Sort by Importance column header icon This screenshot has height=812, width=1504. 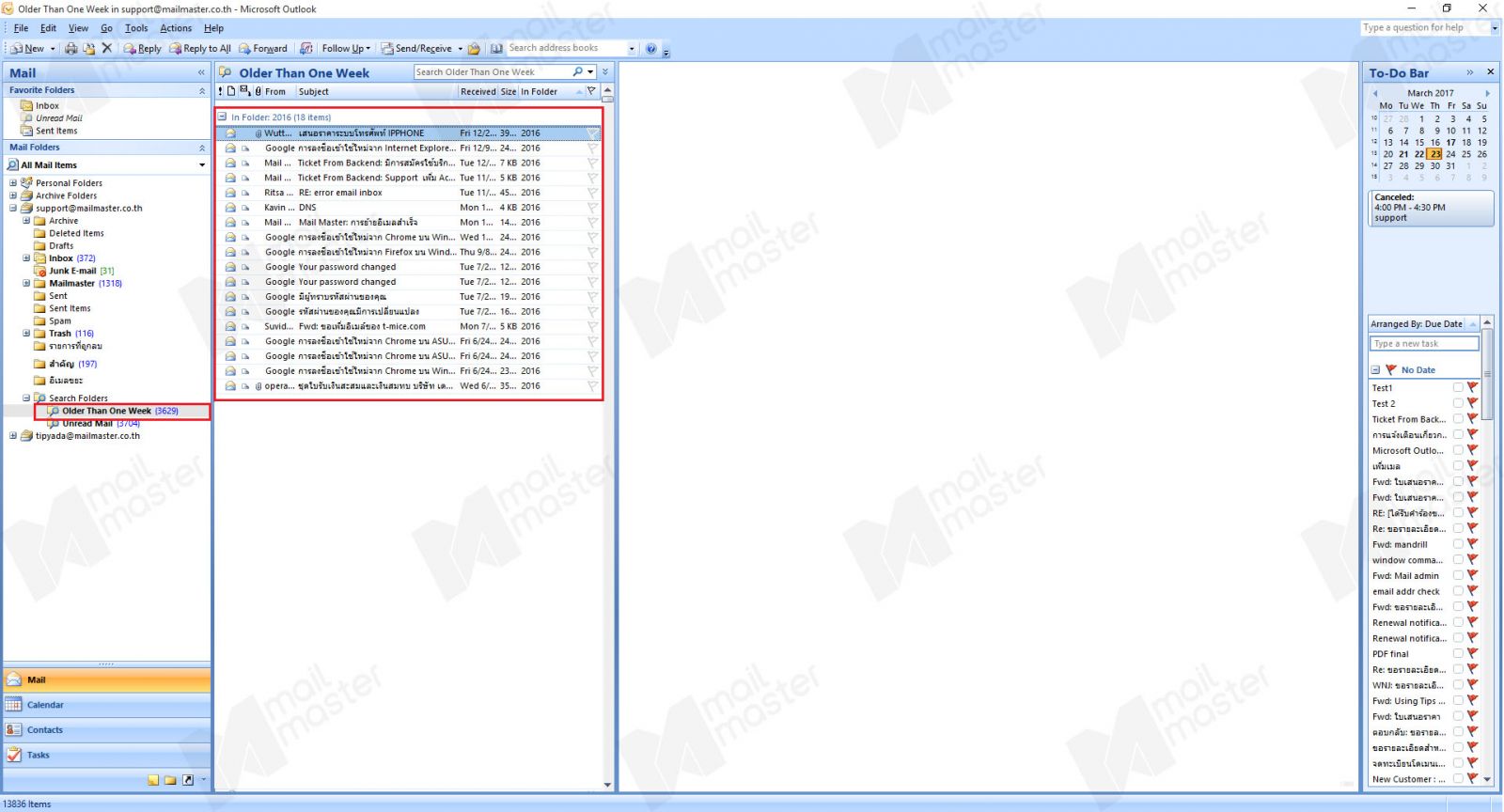[x=221, y=91]
